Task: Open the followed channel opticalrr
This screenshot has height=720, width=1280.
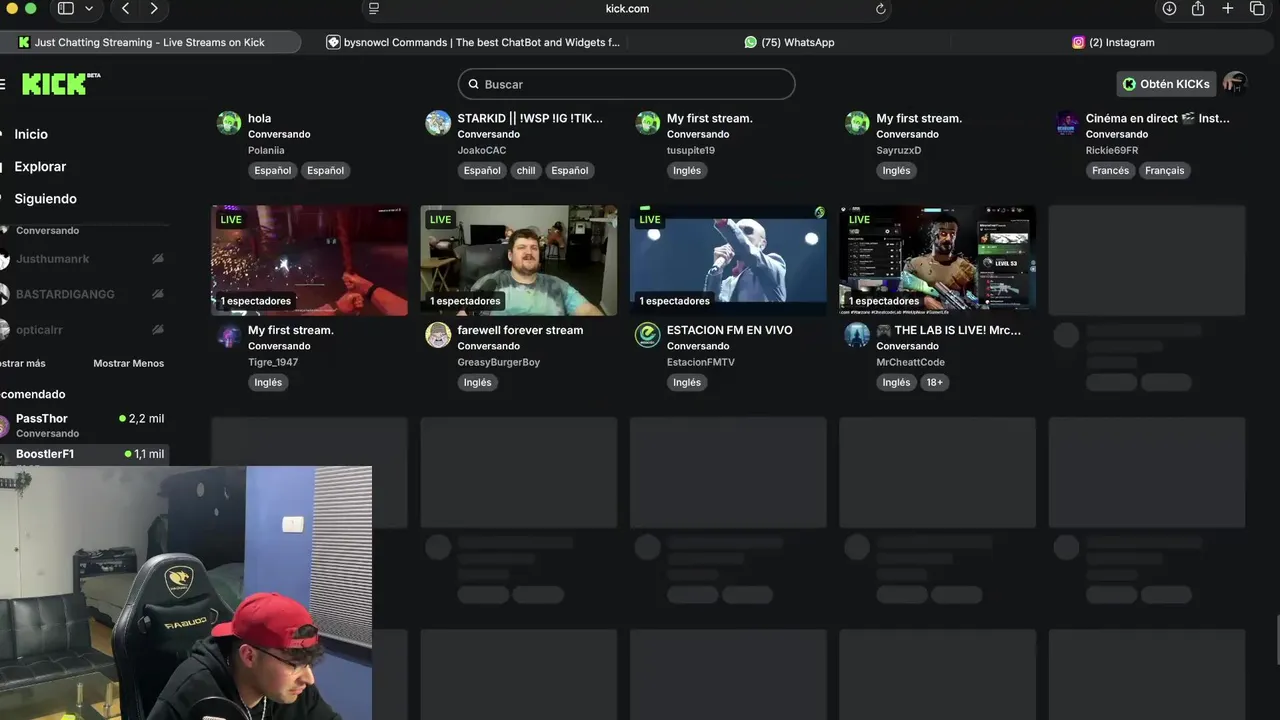Action: (x=40, y=330)
